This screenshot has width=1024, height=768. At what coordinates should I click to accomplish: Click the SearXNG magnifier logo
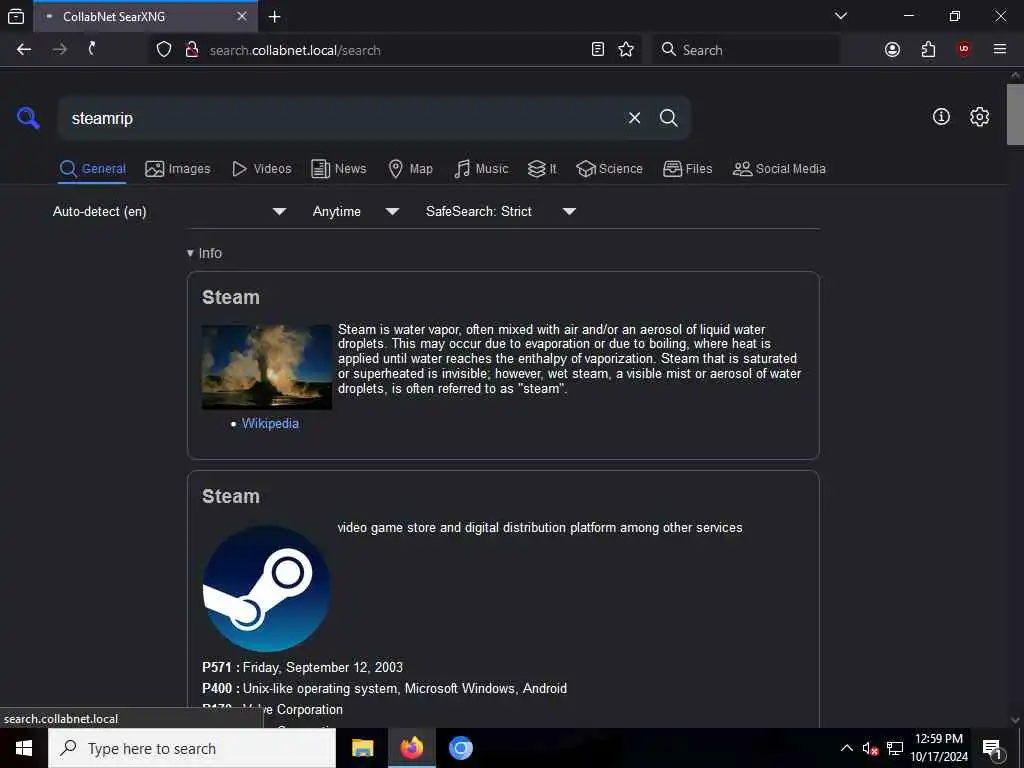click(28, 118)
